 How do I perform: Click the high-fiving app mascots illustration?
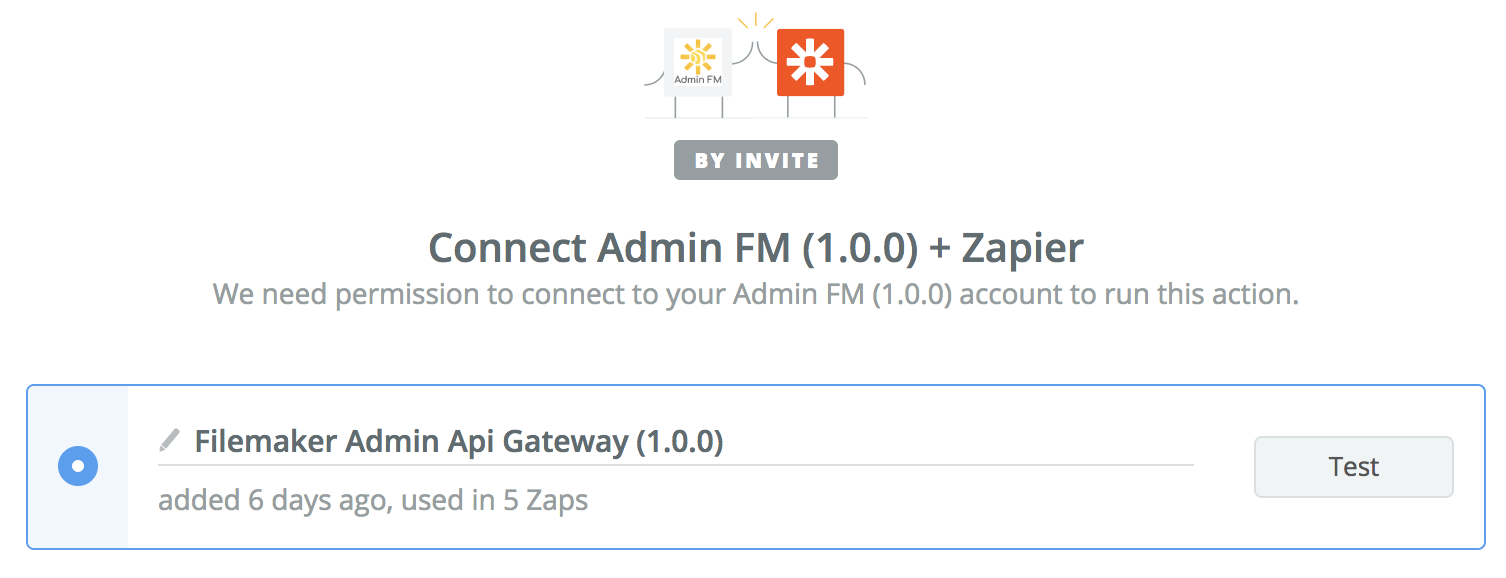point(755,70)
